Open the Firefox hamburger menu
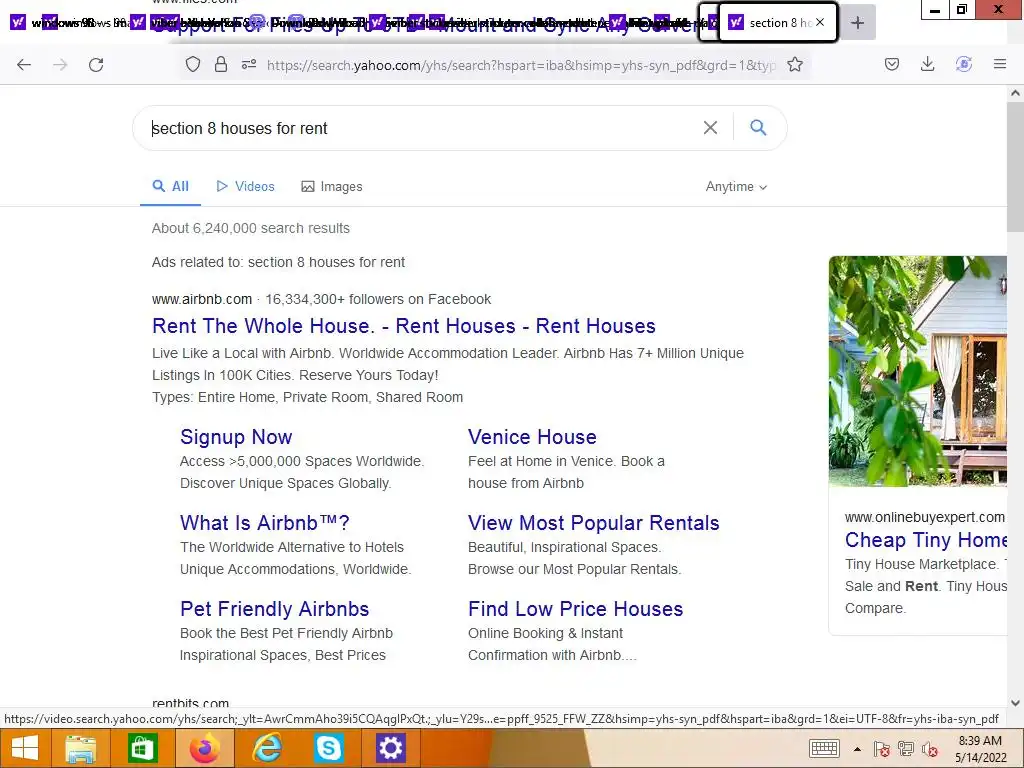This screenshot has width=1024, height=768. (1000, 64)
